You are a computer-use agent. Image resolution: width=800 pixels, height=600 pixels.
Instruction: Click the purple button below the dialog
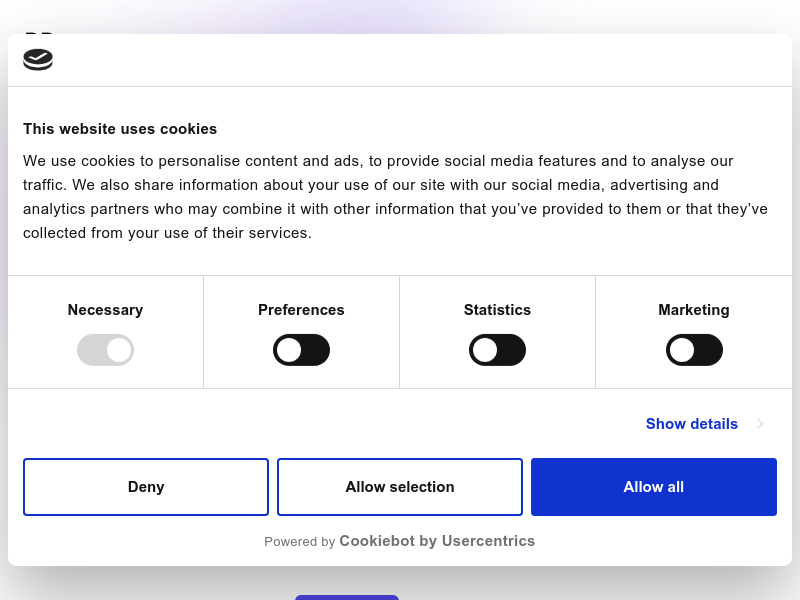[x=347, y=597]
